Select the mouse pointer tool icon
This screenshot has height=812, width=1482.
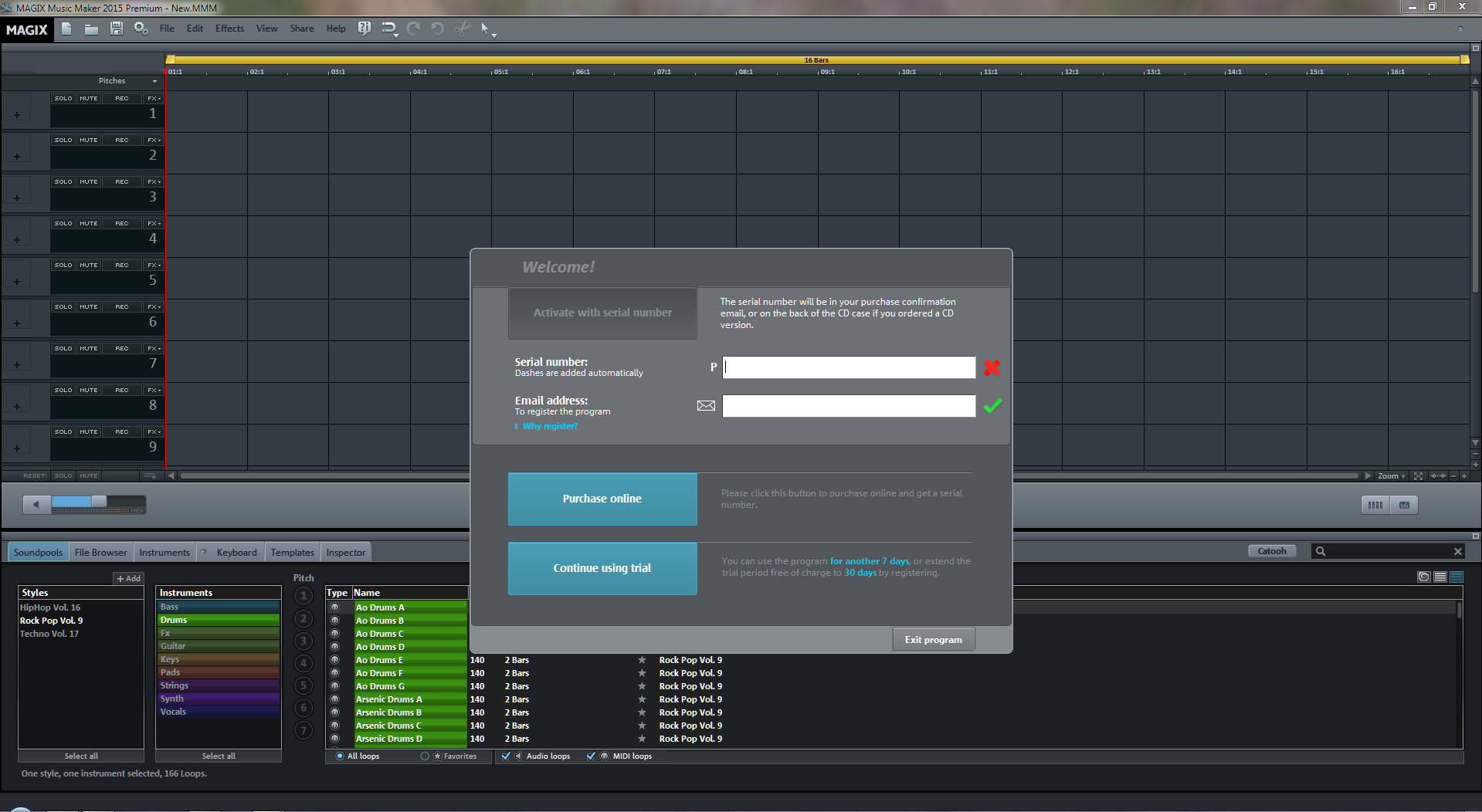click(487, 29)
